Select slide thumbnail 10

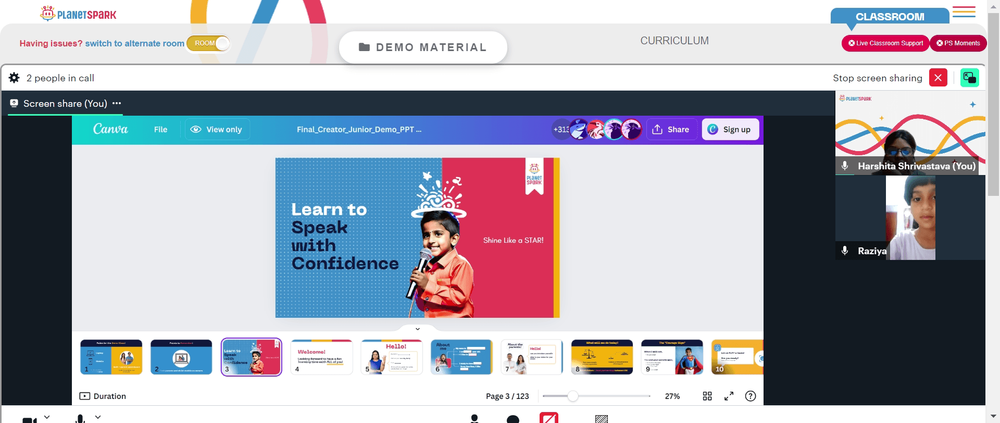pos(737,357)
